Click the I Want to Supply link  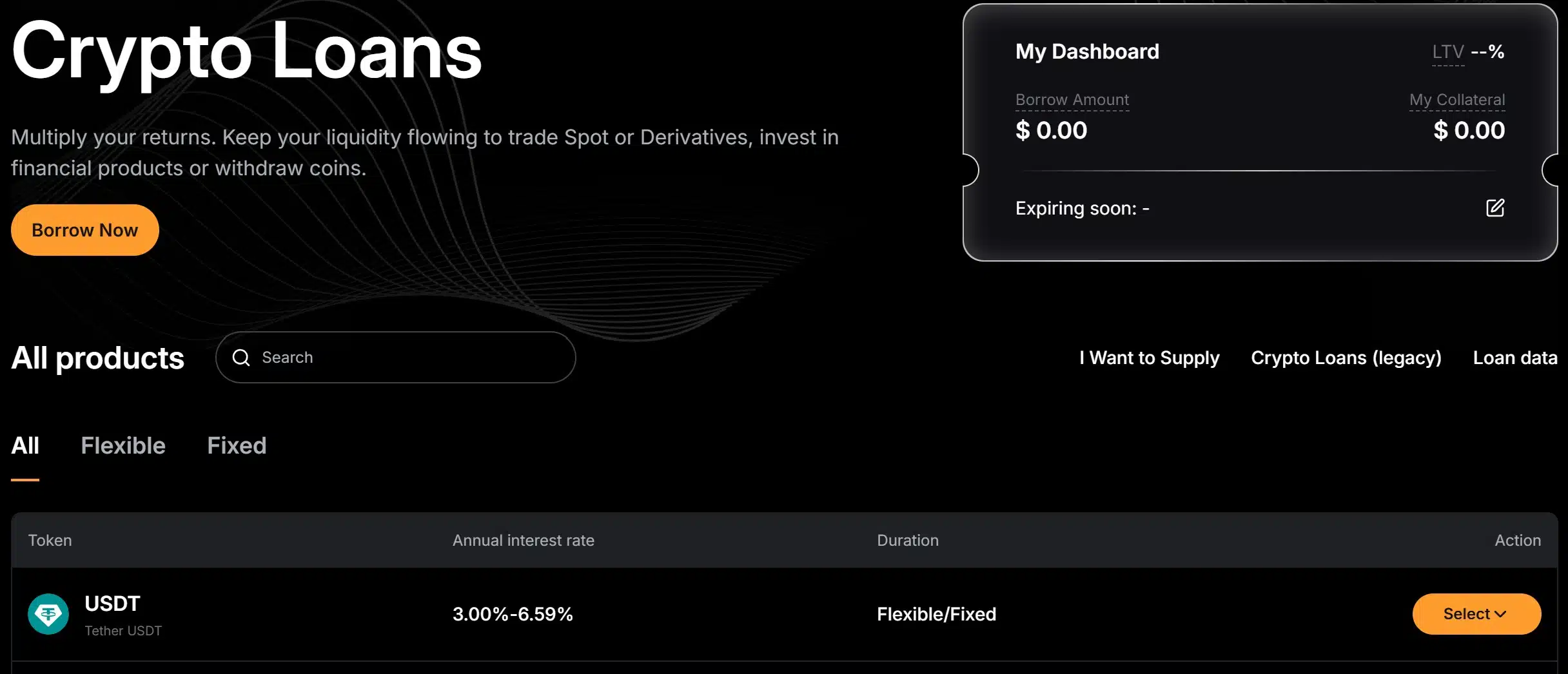(1148, 358)
